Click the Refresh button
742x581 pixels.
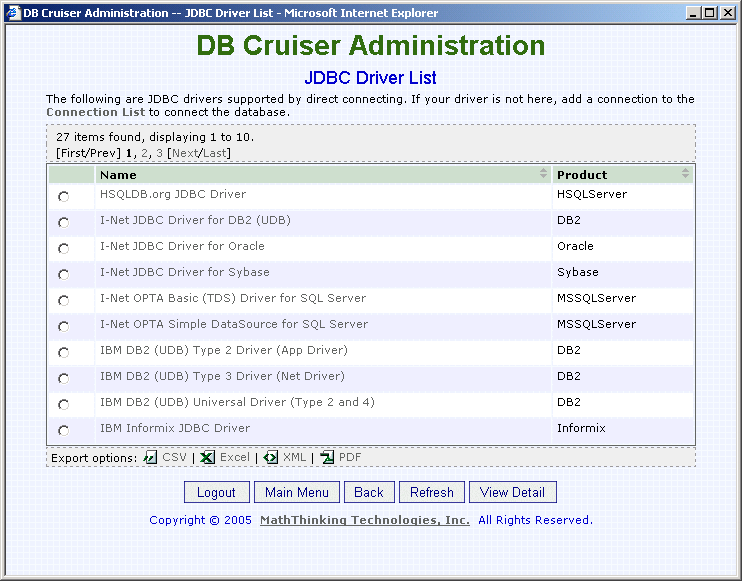[432, 492]
